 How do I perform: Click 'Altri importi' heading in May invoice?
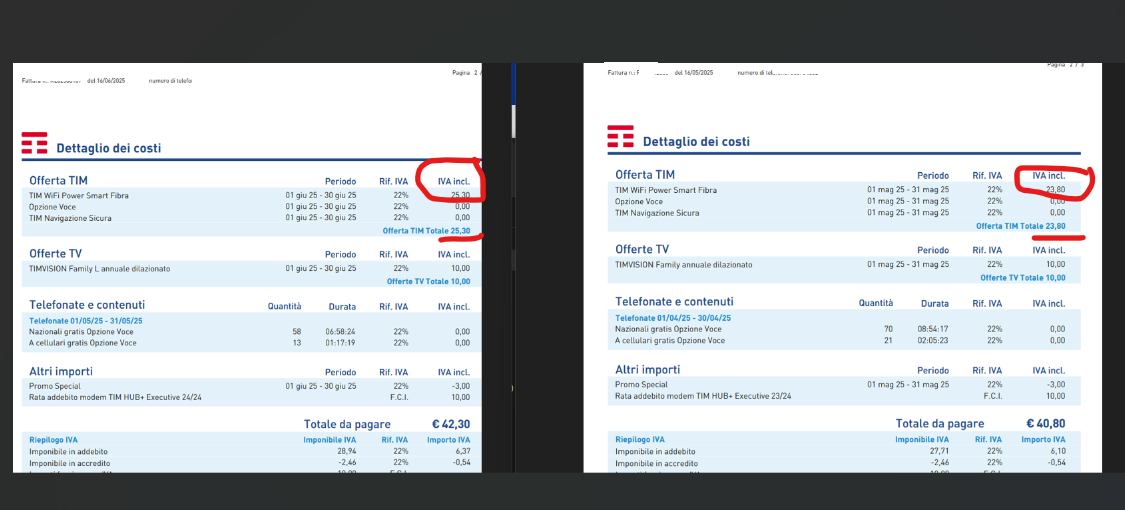(x=648, y=369)
